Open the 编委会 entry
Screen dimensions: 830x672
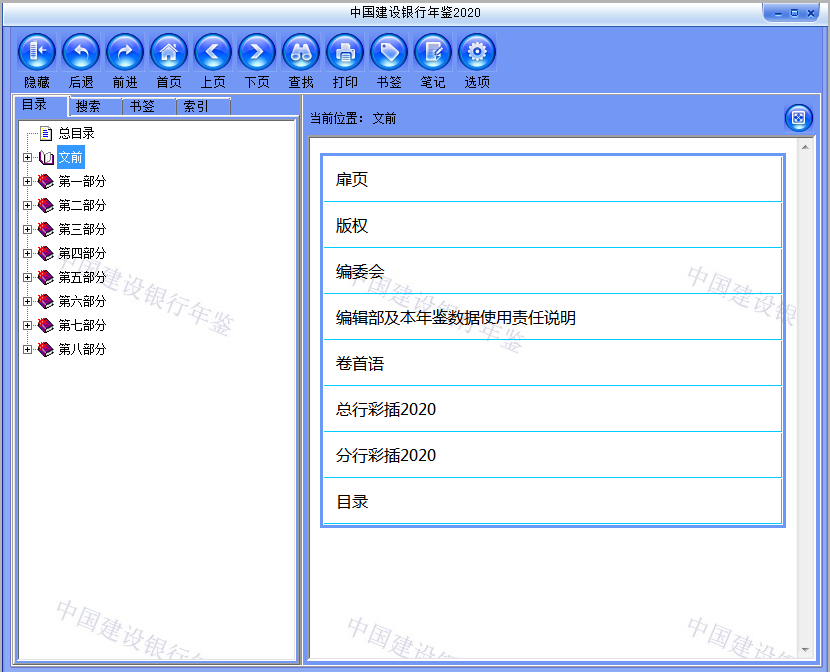click(x=553, y=271)
